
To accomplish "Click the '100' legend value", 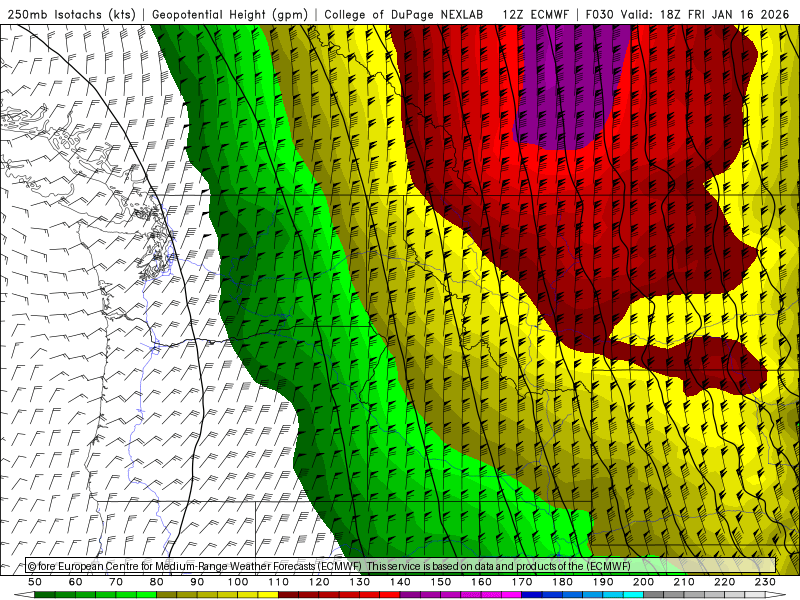I will coord(238,582).
